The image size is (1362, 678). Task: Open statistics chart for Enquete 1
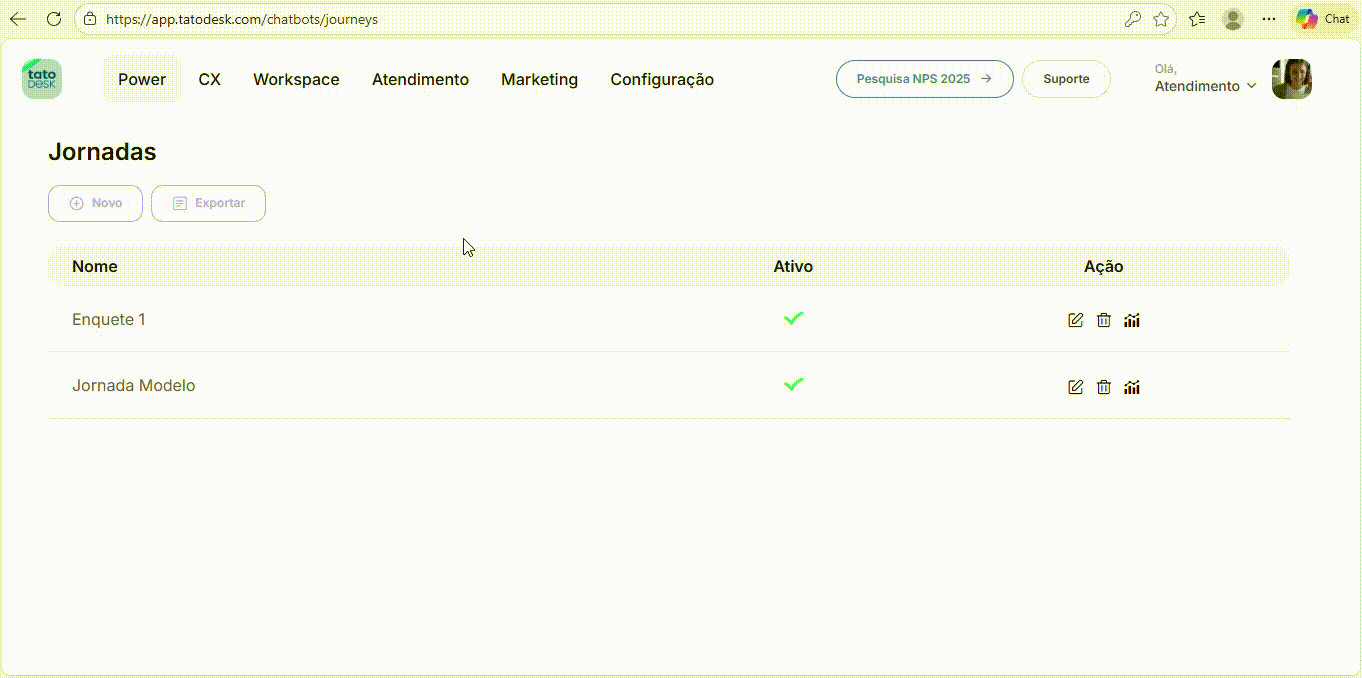[1131, 320]
